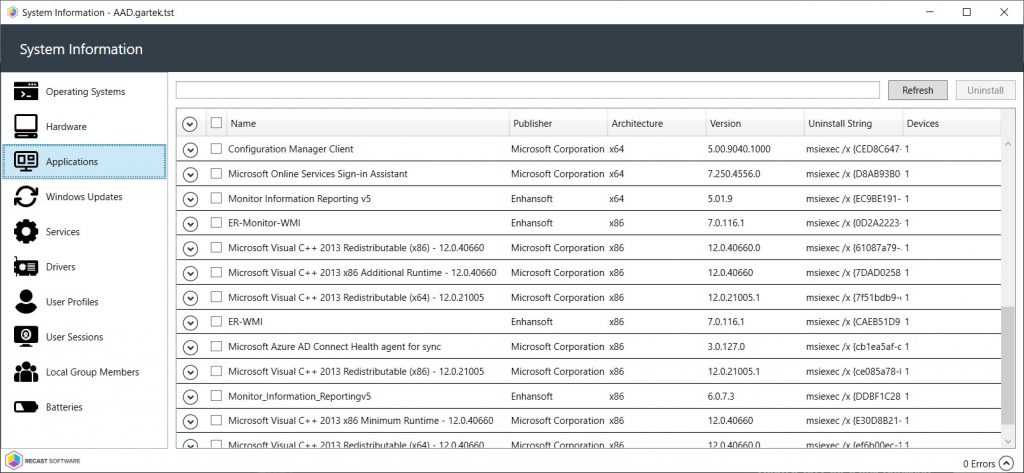Screen dimensions: 1024x473
Task: Click the User Sessions monitor icon
Action: tap(25, 337)
